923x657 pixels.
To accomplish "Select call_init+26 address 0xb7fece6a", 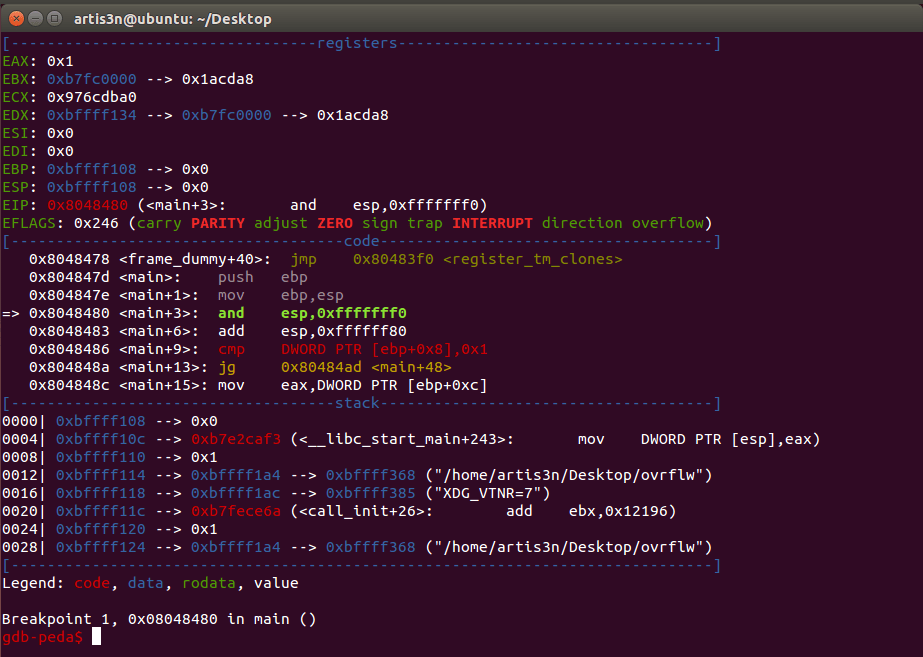I will (235, 511).
